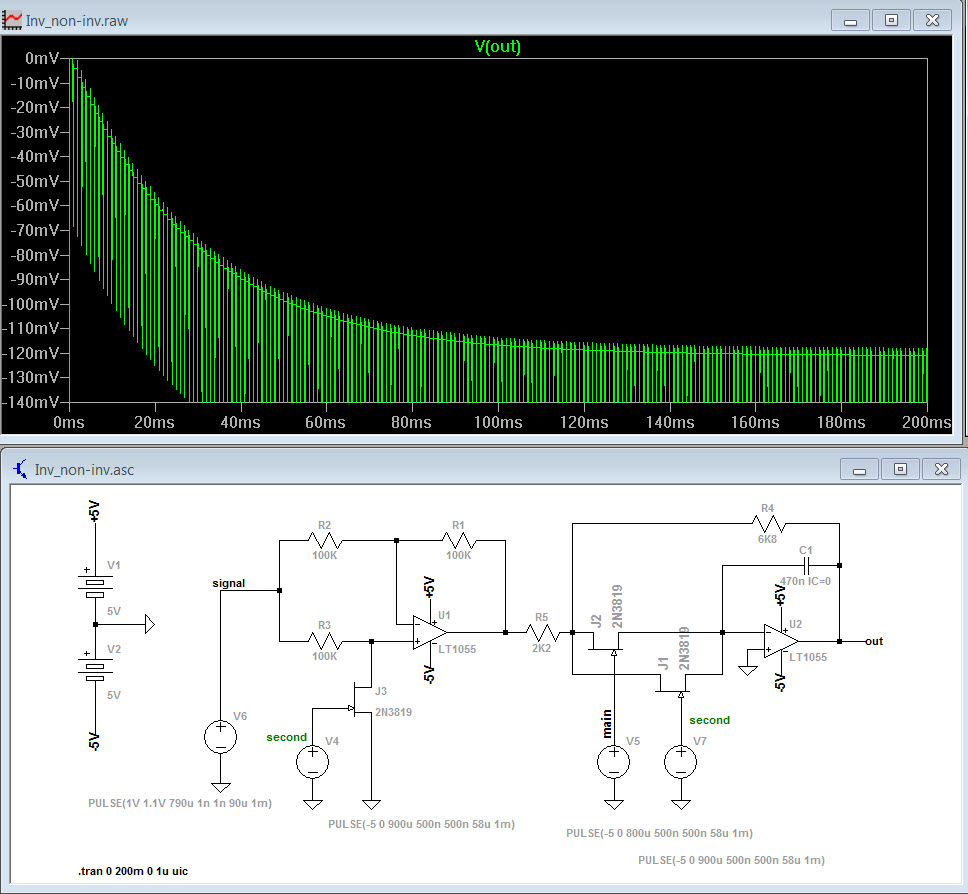Click the out net label at U2 output
Screen dimensions: 968x894
pyautogui.click(x=873, y=641)
